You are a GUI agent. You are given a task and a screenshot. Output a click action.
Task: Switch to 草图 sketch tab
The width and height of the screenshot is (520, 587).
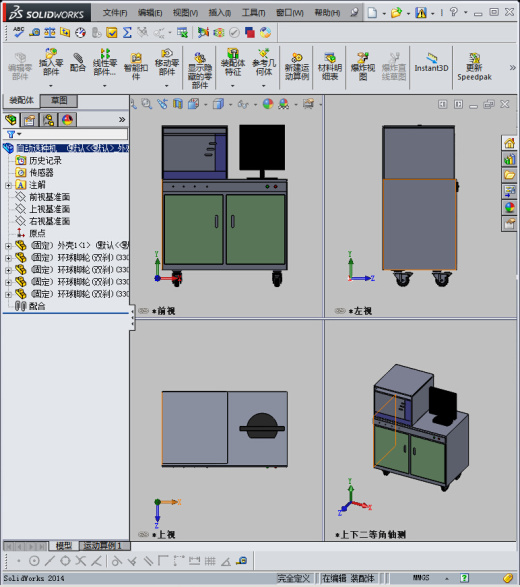click(x=59, y=100)
